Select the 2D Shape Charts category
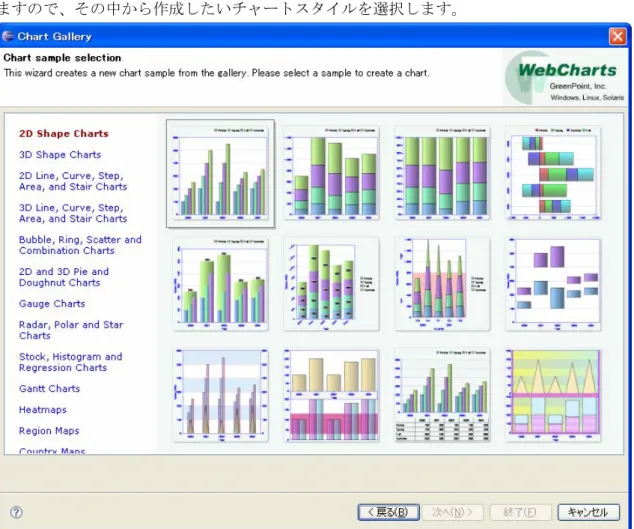Screen dimensions: 634x529 [x=63, y=133]
